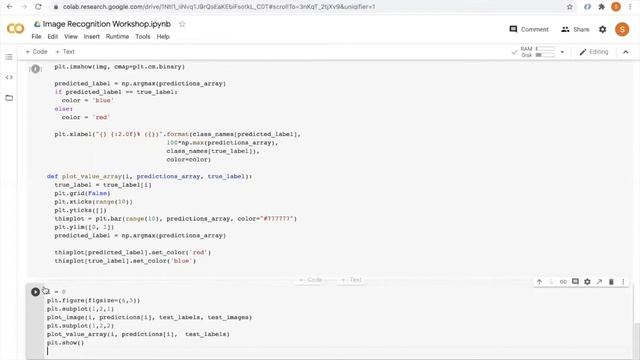Star the notebook next to its title
This screenshot has height=360, width=640.
(182, 24)
